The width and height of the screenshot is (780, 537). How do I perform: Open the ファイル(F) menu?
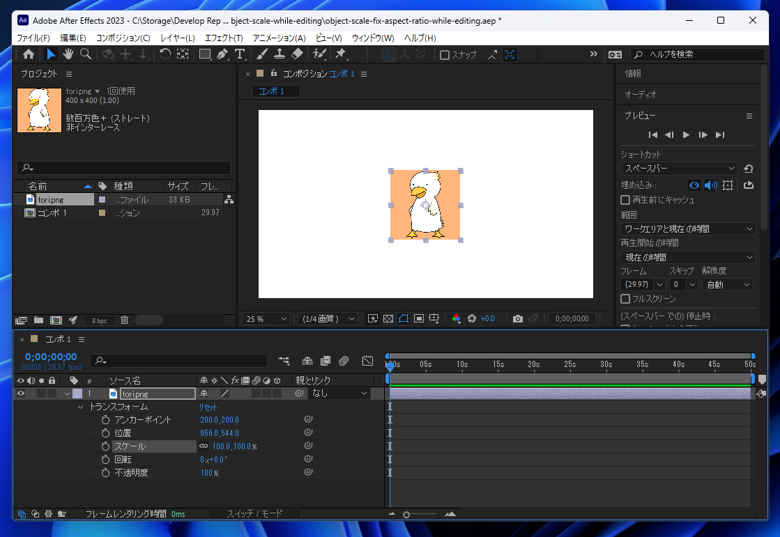[33, 38]
